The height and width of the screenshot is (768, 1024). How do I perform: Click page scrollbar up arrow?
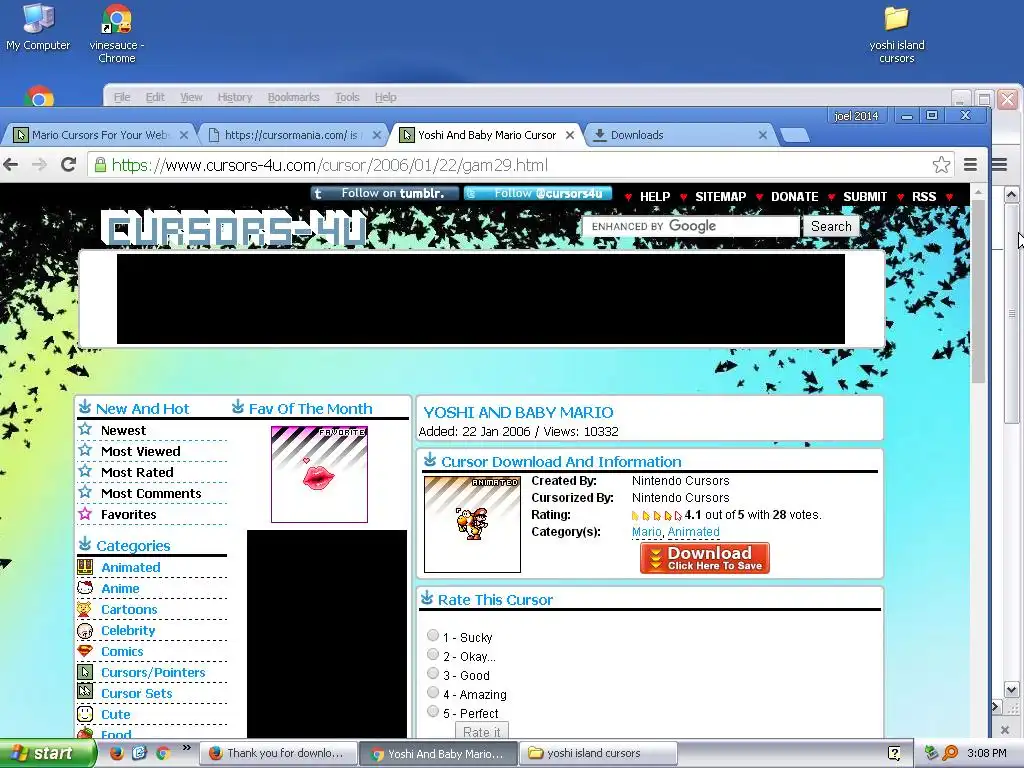tap(1011, 195)
